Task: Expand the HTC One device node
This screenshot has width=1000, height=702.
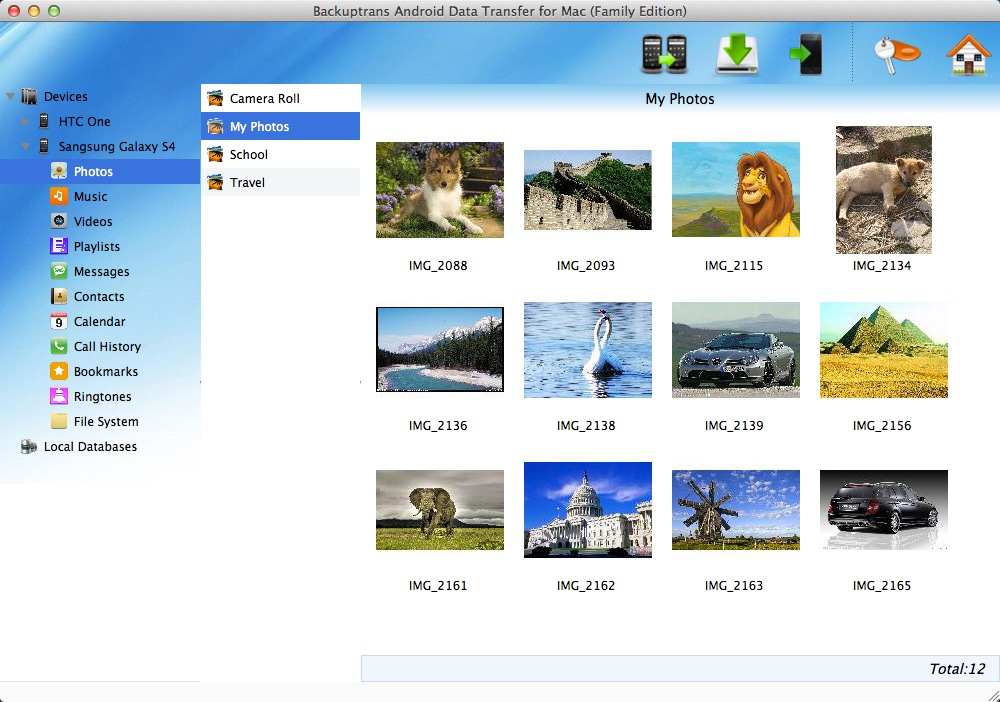Action: (x=26, y=121)
